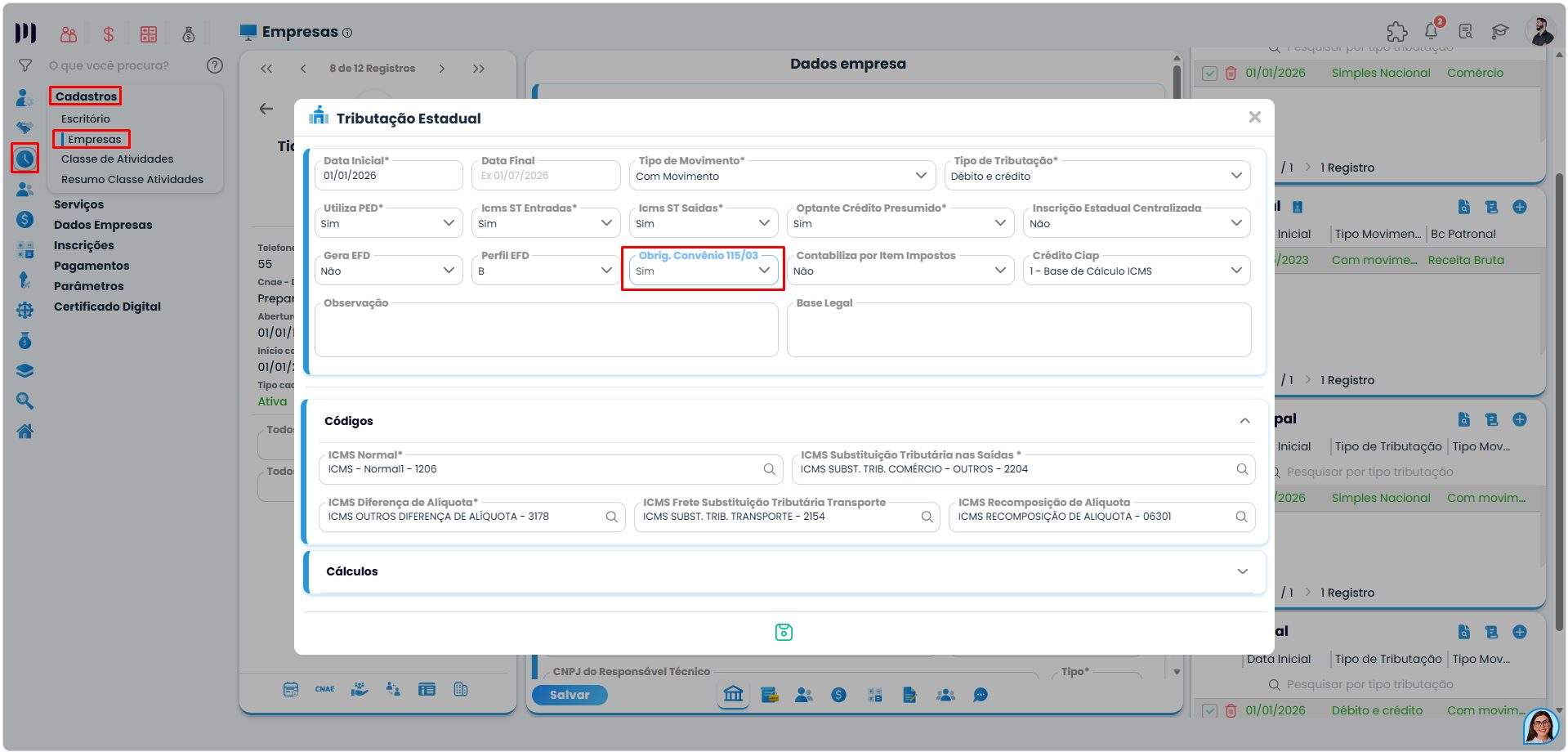The image size is (1568, 752).
Task: Click the sidebar search box O que você procura
Action: (x=123, y=65)
